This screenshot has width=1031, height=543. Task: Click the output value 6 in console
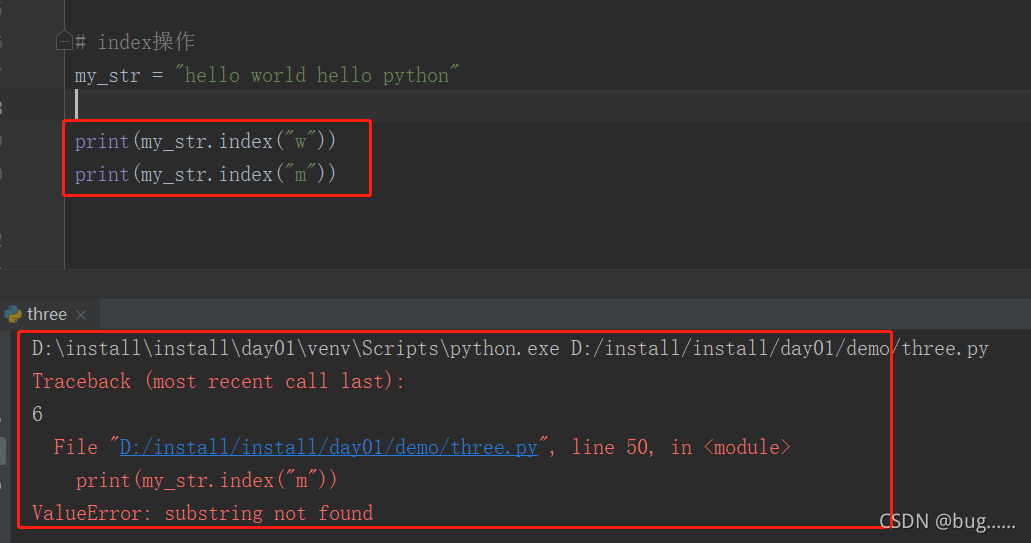coord(37,414)
